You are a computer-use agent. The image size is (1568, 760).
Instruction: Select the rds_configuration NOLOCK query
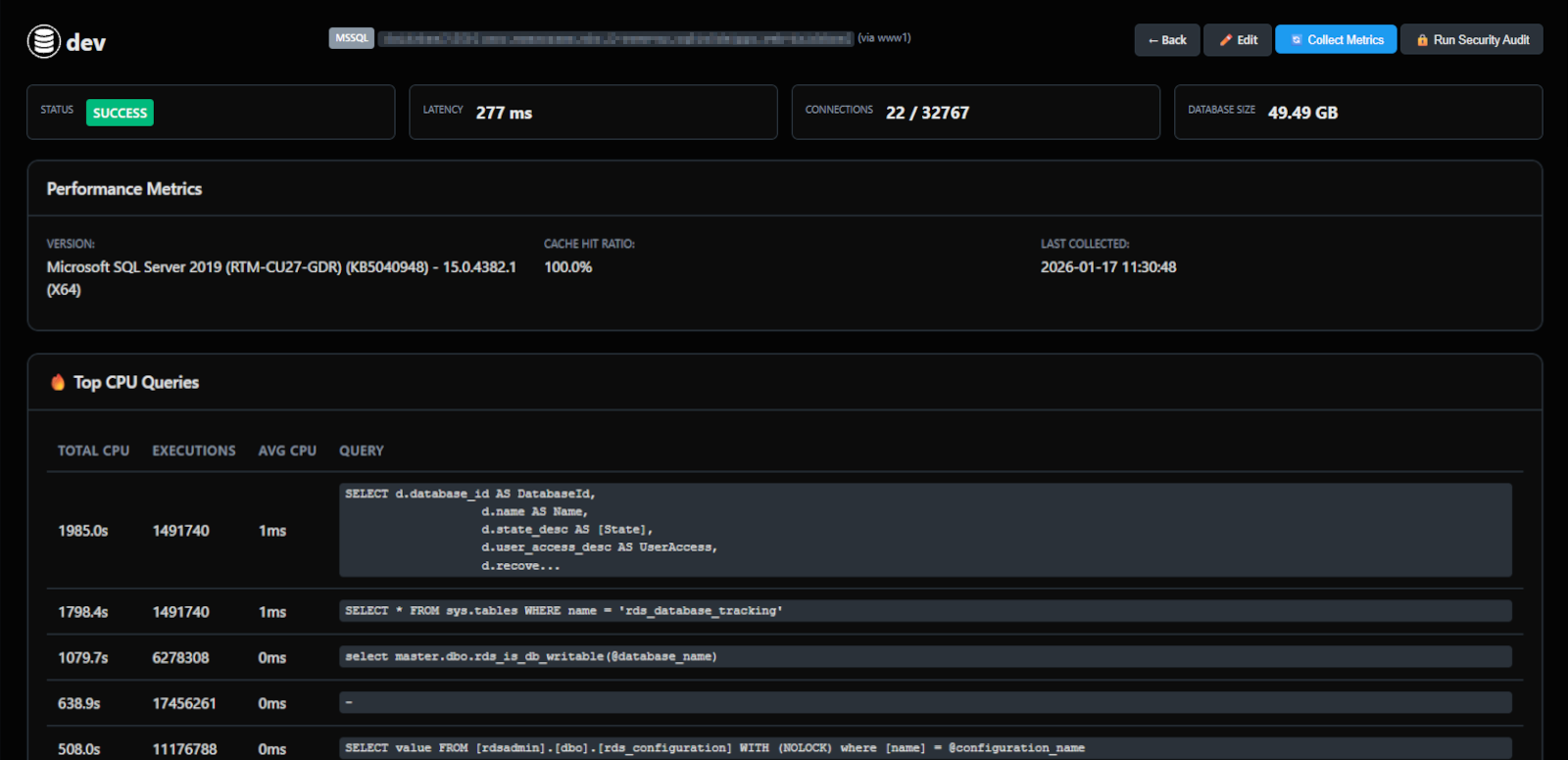tap(924, 747)
